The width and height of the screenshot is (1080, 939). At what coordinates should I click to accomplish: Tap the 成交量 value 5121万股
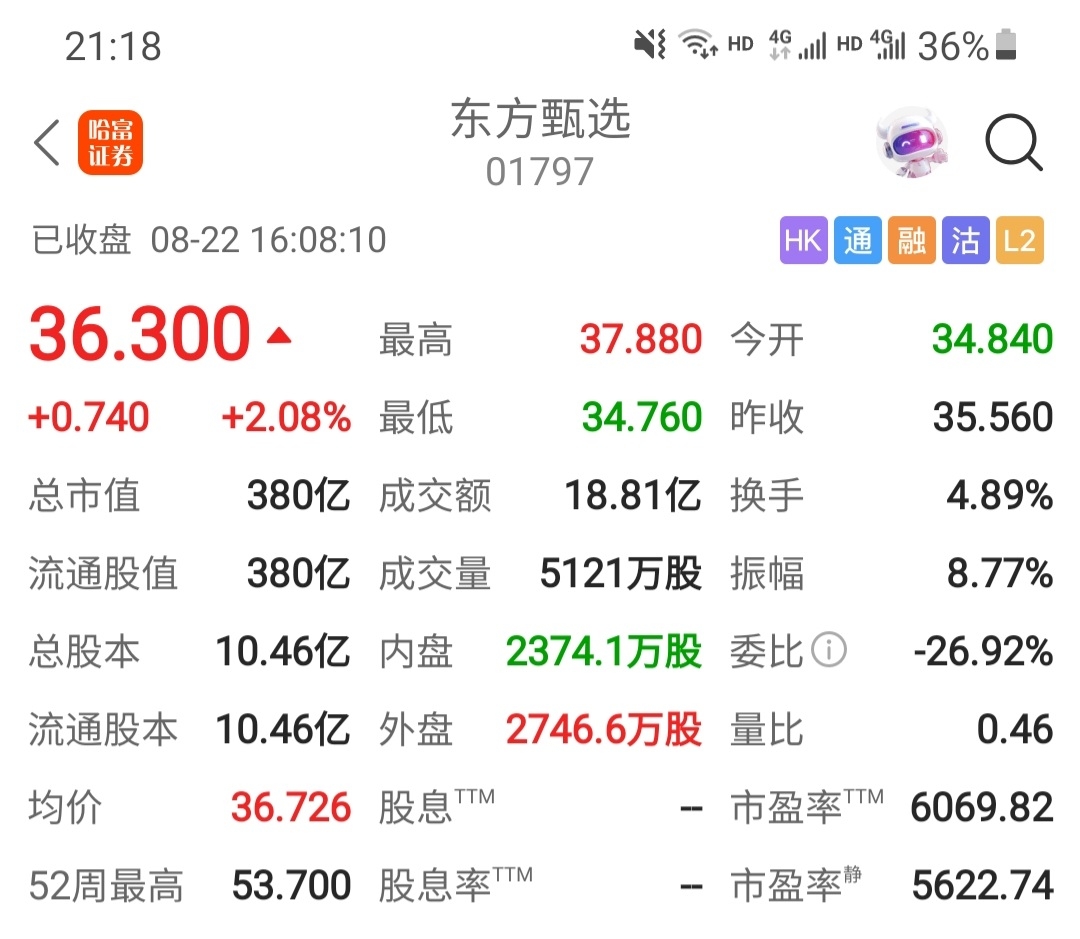621,573
